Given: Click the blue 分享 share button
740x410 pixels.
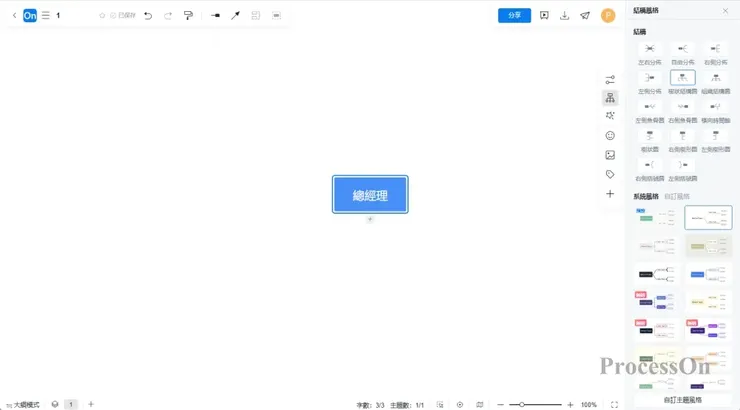Looking at the screenshot, I should [514, 16].
